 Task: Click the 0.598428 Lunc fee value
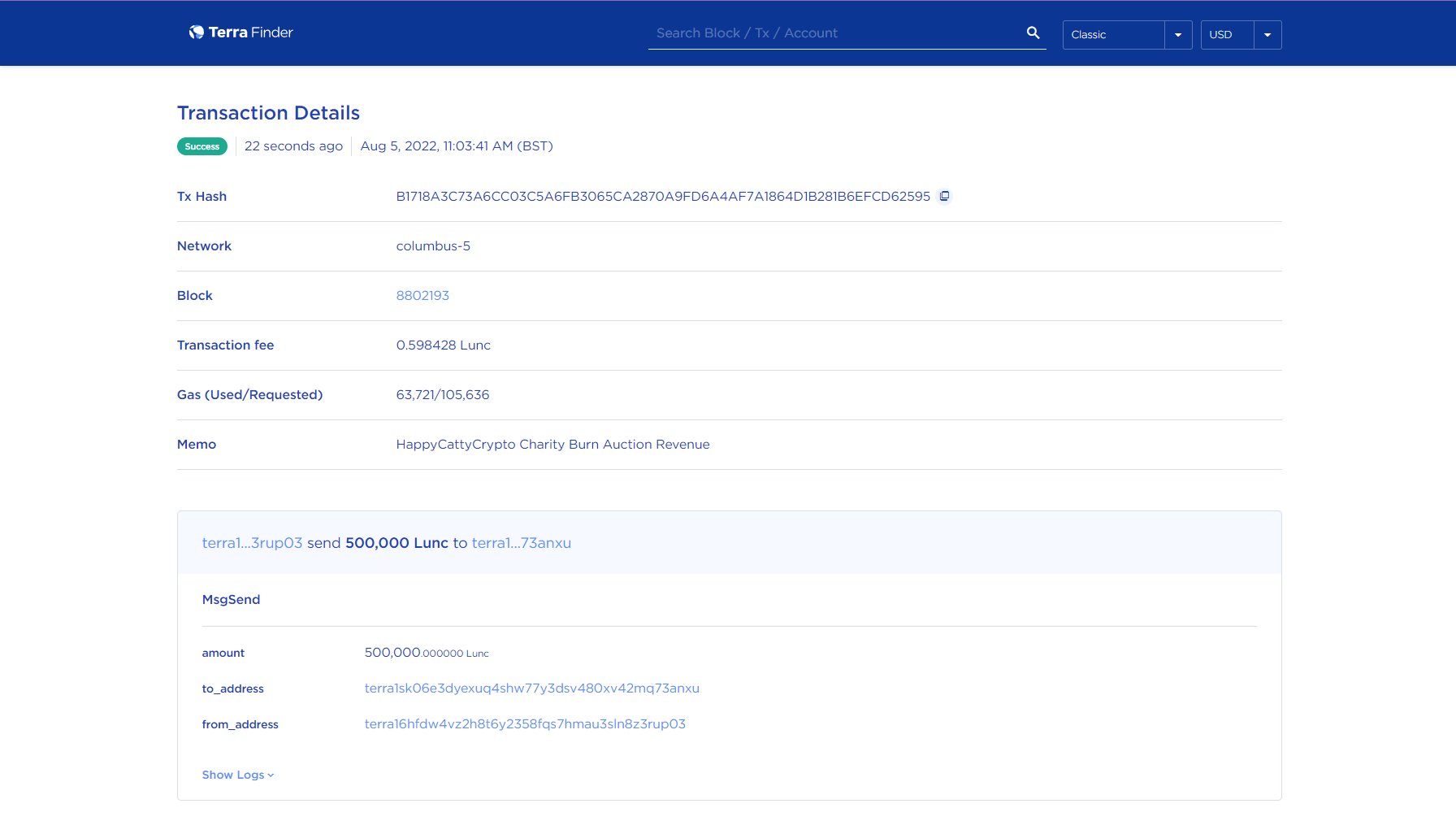click(x=444, y=345)
